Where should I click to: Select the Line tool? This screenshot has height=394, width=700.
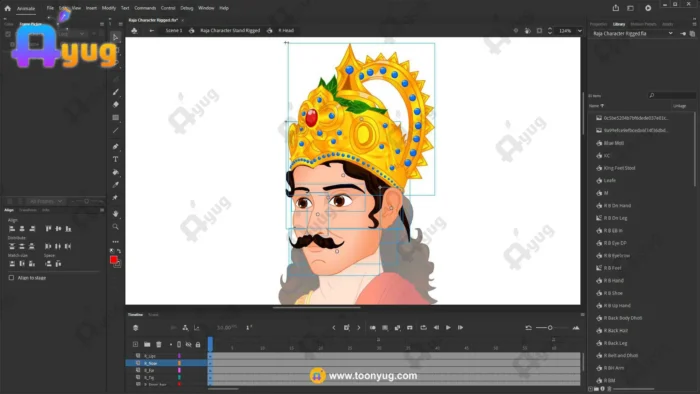pyautogui.click(x=116, y=130)
